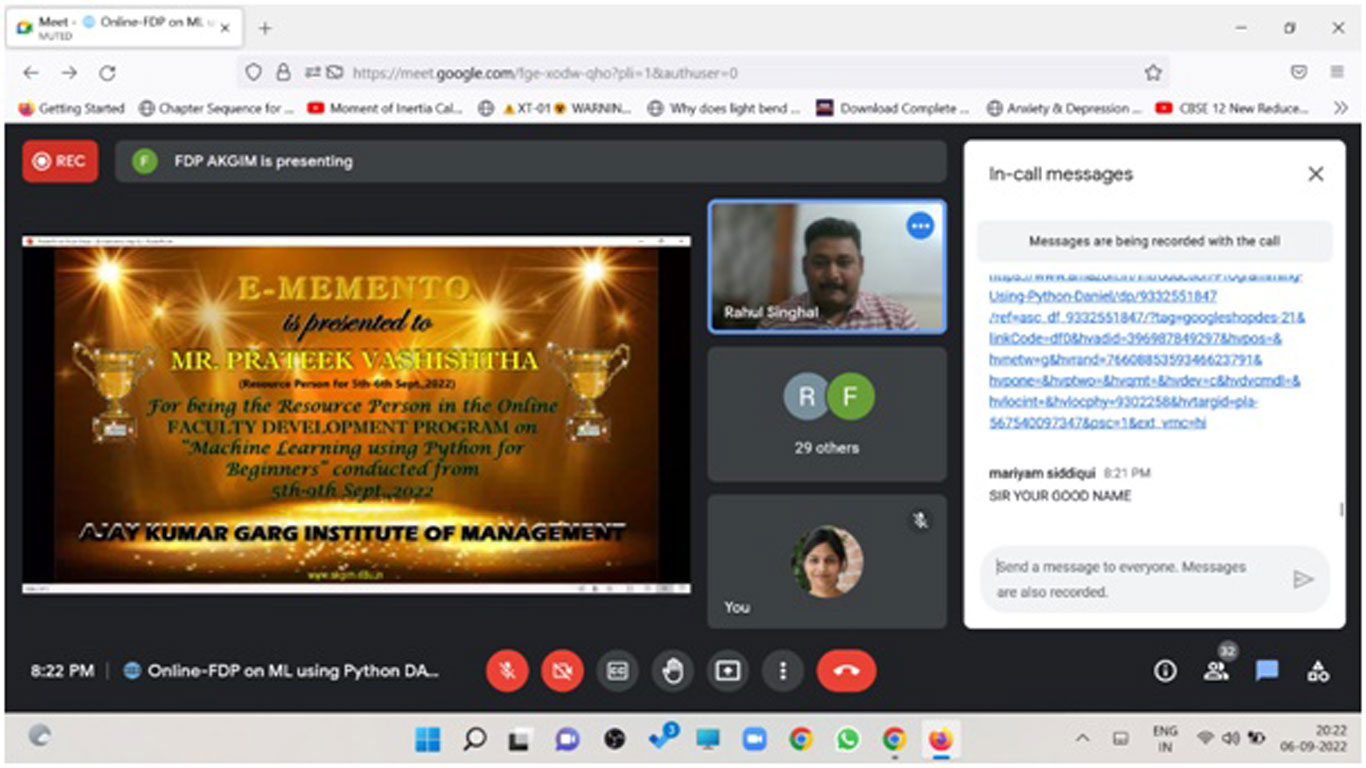
Task: Open the Chapter Sequence for bookmark
Action: (x=216, y=108)
